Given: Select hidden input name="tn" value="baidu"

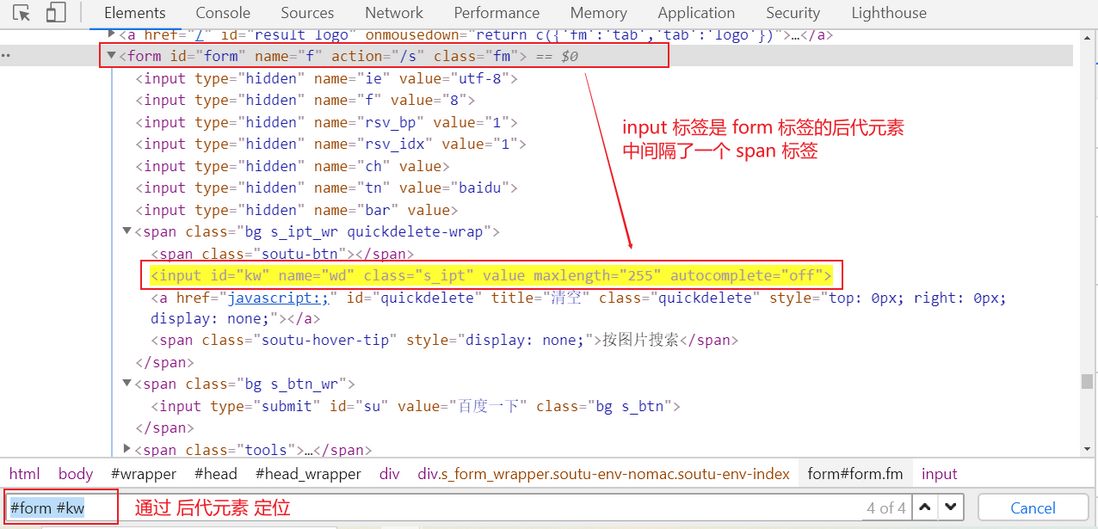Looking at the screenshot, I should tap(326, 188).
